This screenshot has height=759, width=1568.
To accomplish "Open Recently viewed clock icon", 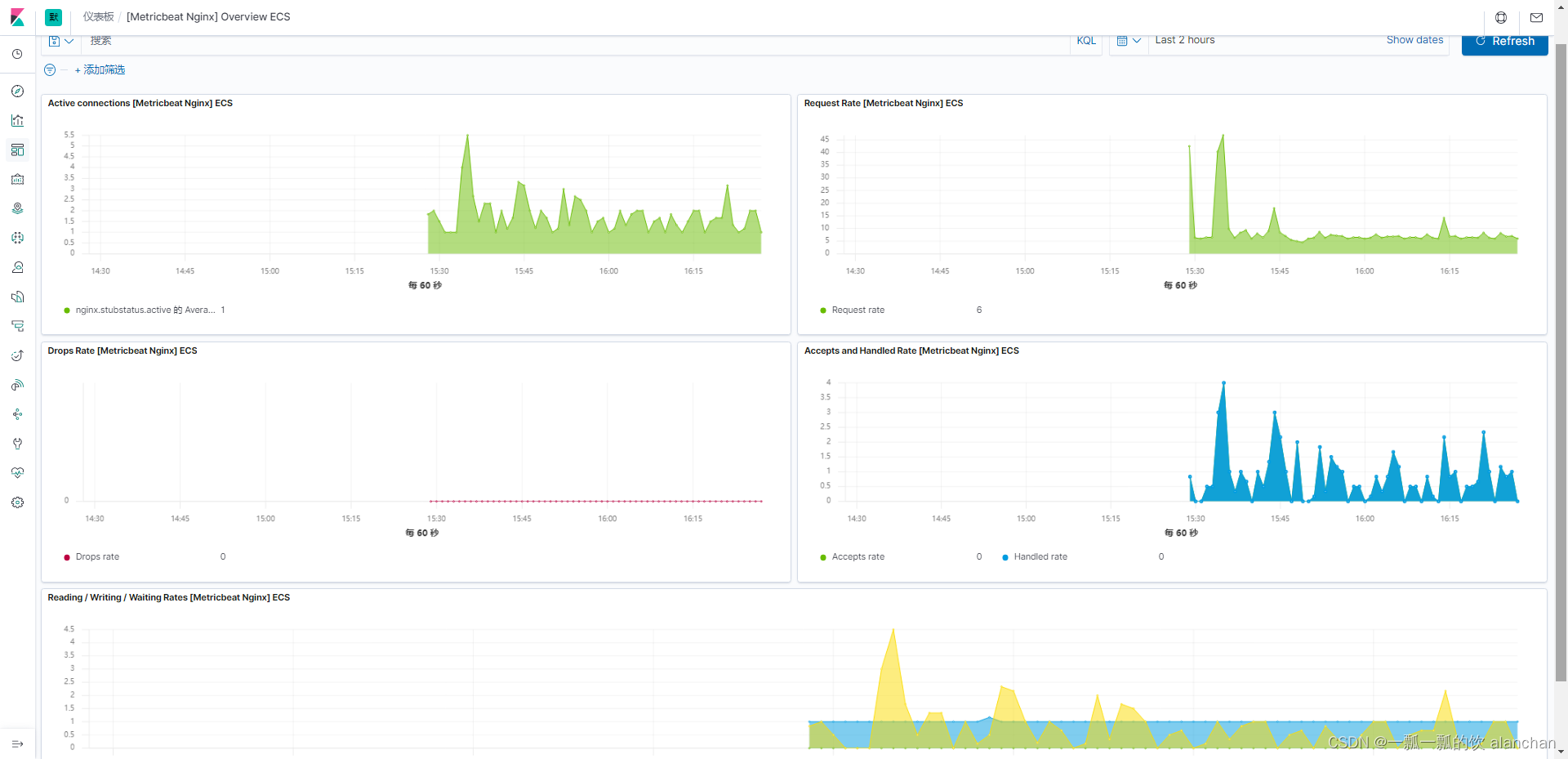I will pyautogui.click(x=17, y=54).
